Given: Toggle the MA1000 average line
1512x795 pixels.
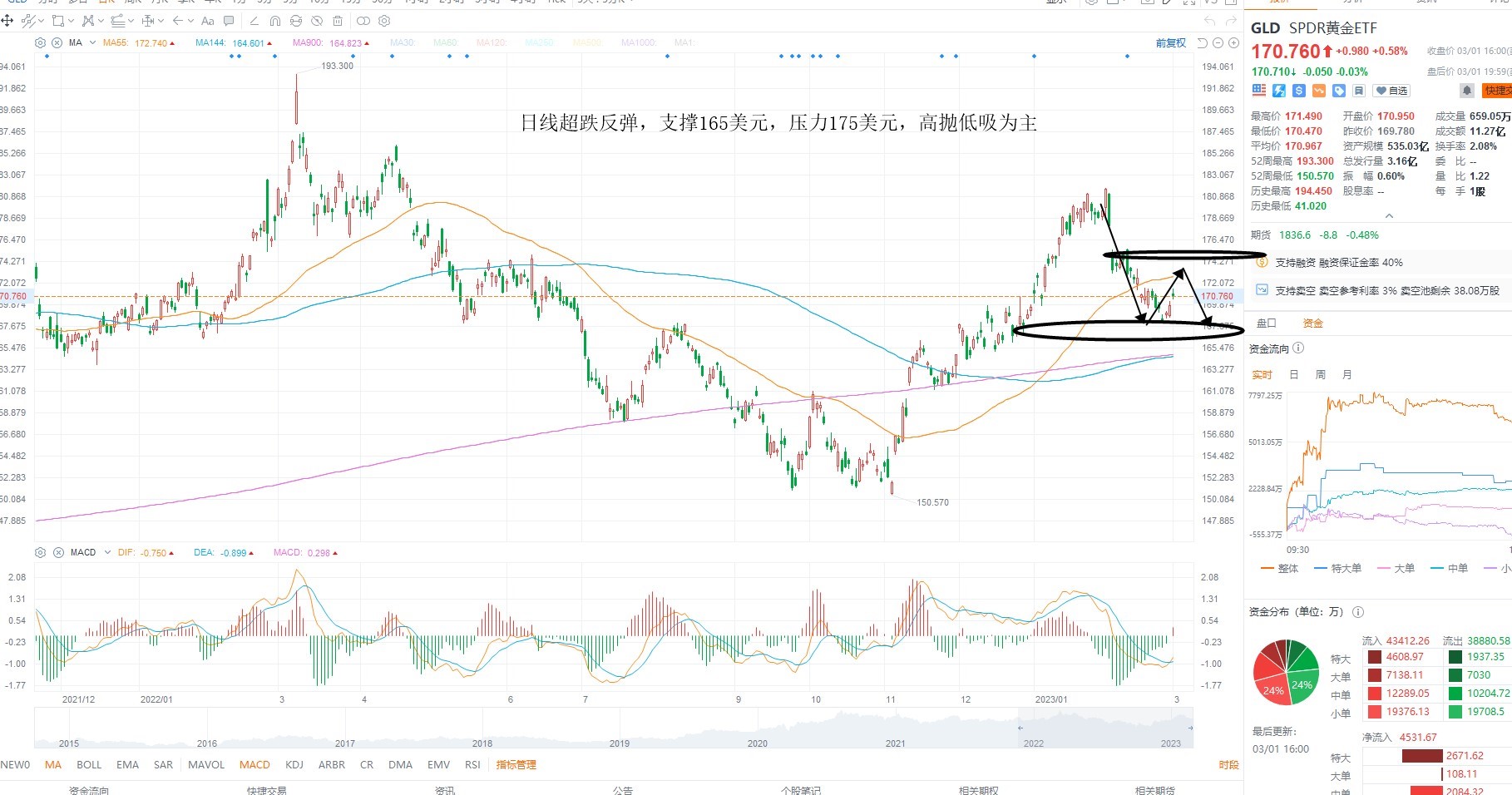Looking at the screenshot, I should (x=639, y=42).
